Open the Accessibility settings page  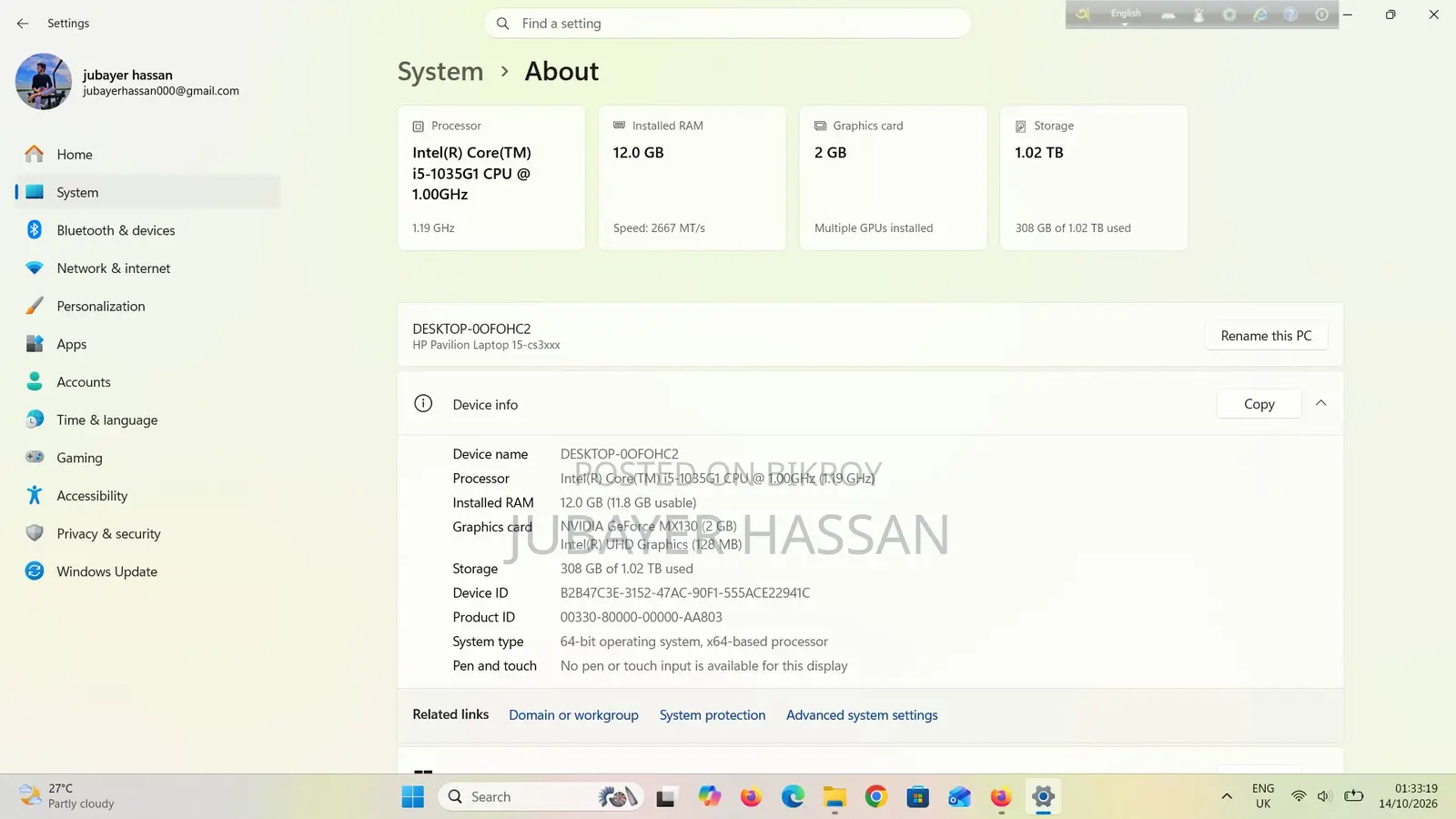click(x=148, y=496)
